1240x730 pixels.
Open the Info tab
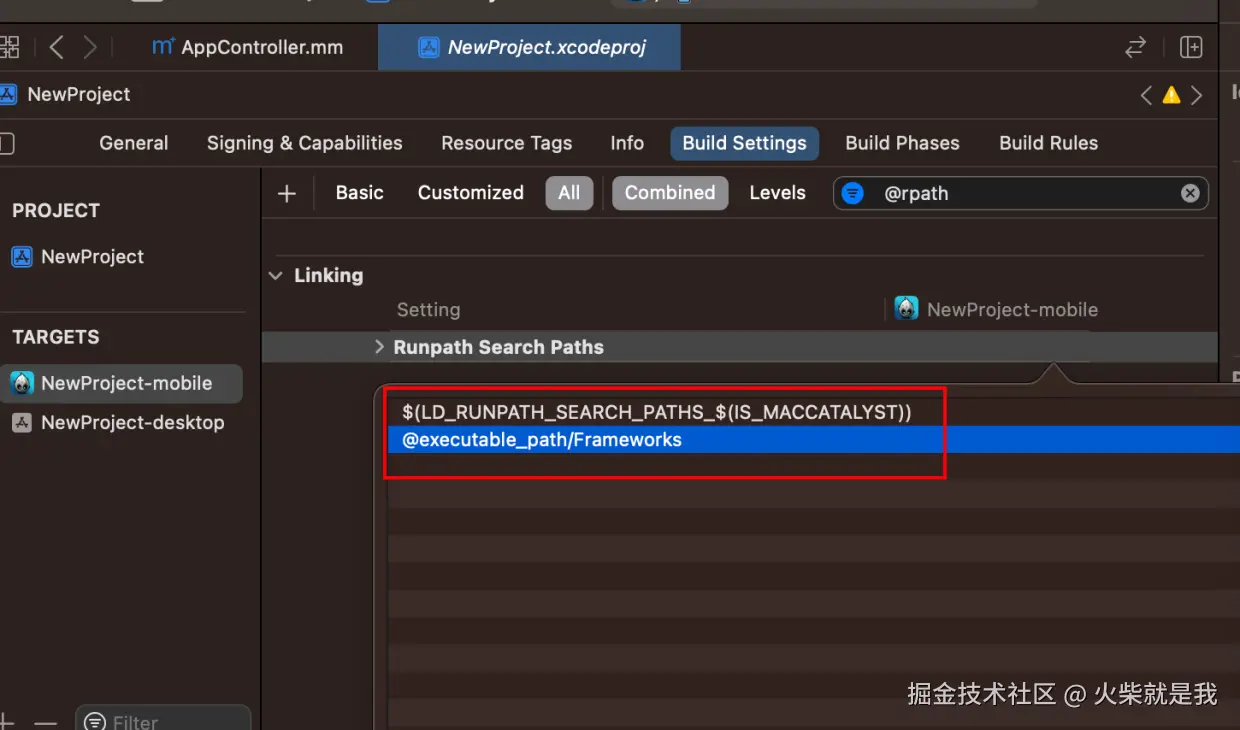[627, 143]
